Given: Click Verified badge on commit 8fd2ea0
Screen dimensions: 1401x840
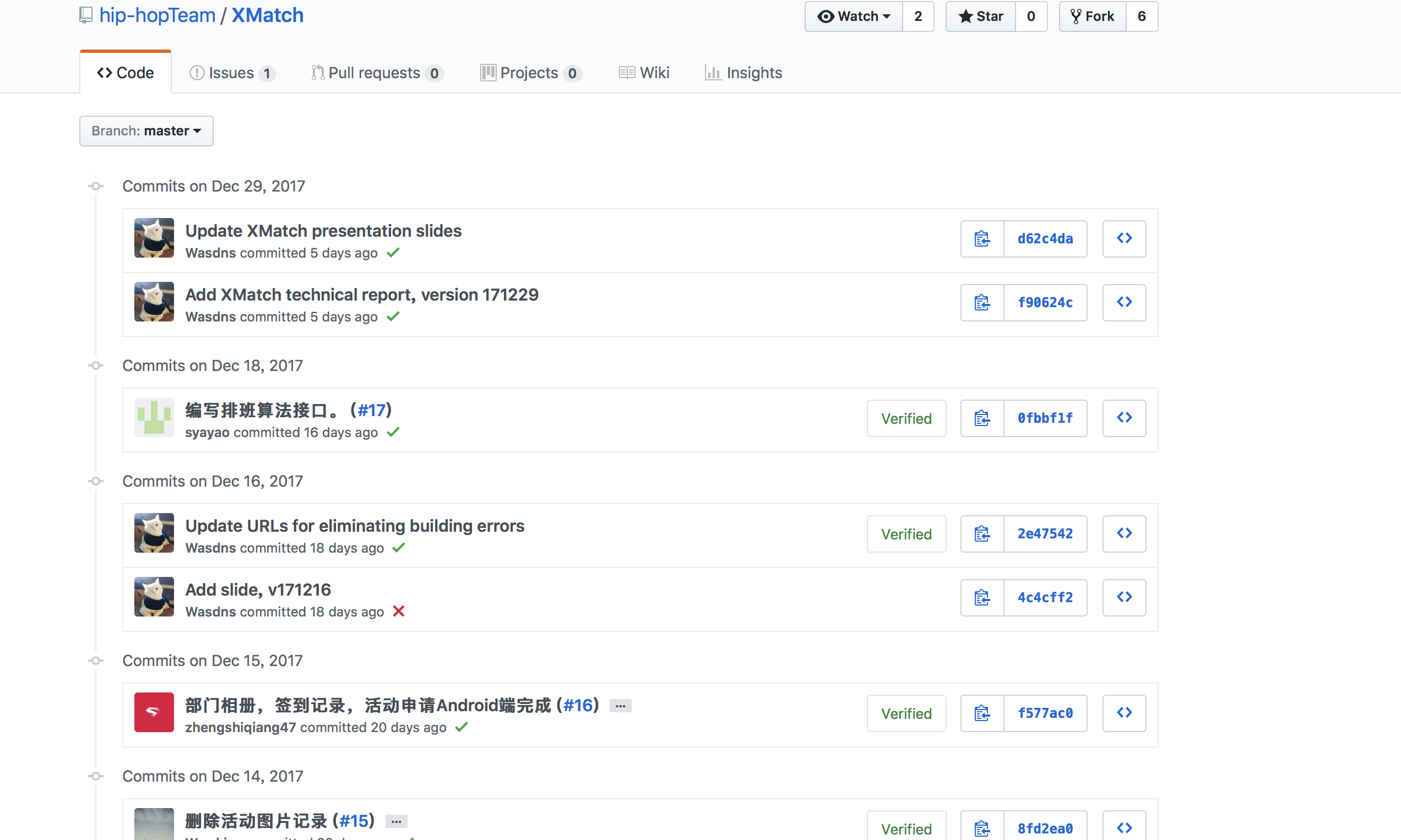Looking at the screenshot, I should 906,827.
